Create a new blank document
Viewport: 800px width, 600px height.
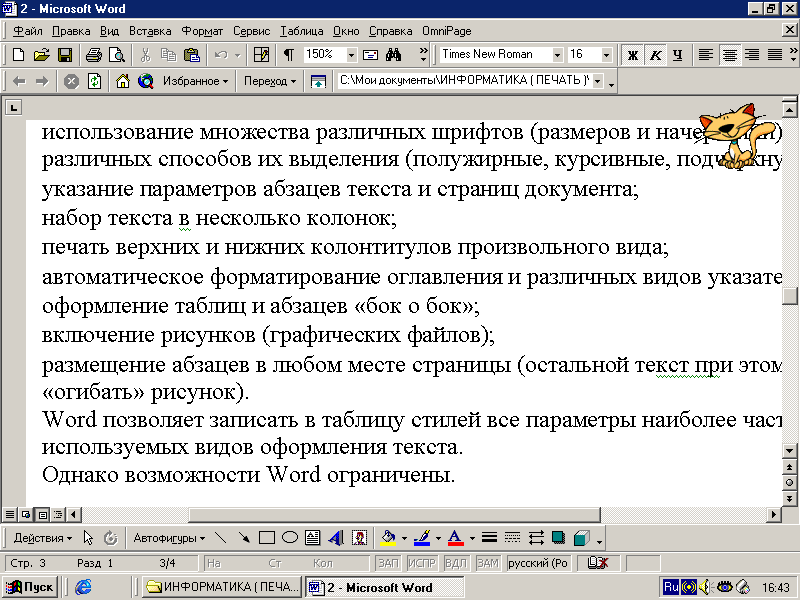pyautogui.click(x=19, y=55)
